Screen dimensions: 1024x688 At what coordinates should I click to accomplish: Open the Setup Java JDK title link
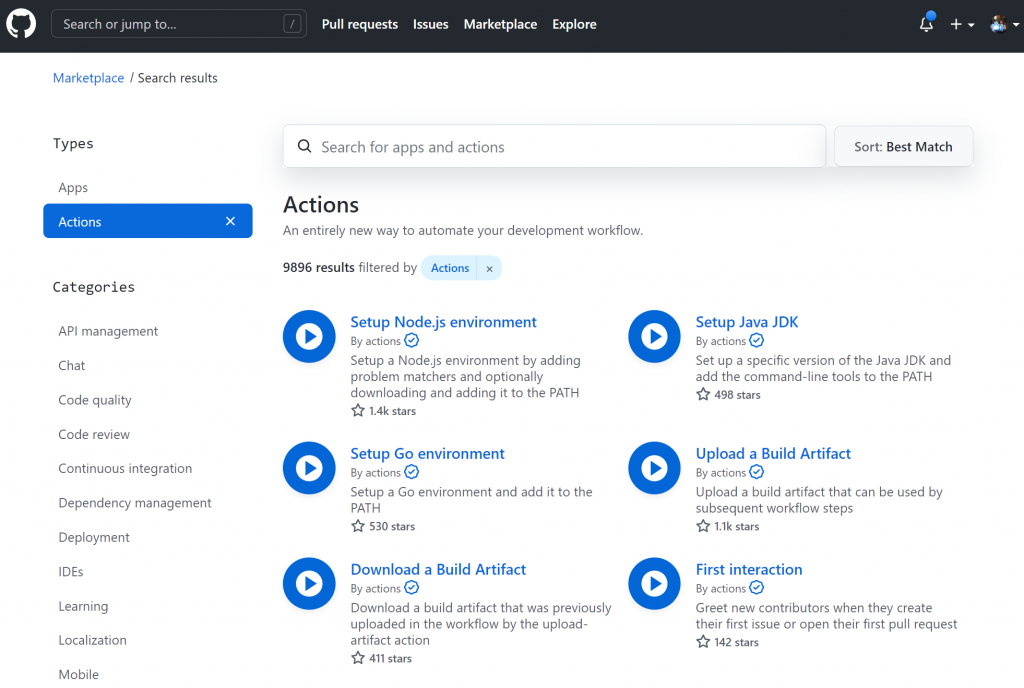click(x=746, y=322)
